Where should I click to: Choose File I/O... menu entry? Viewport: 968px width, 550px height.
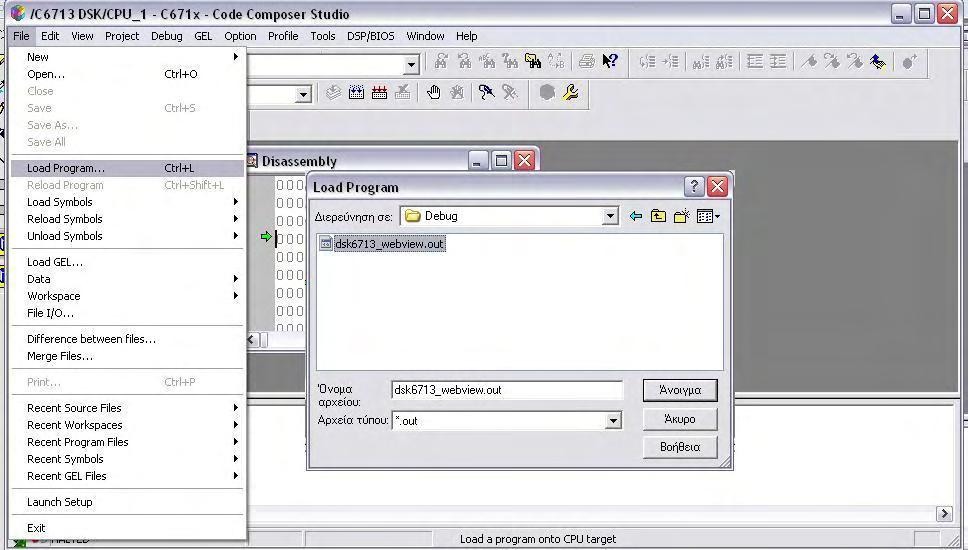click(127, 313)
